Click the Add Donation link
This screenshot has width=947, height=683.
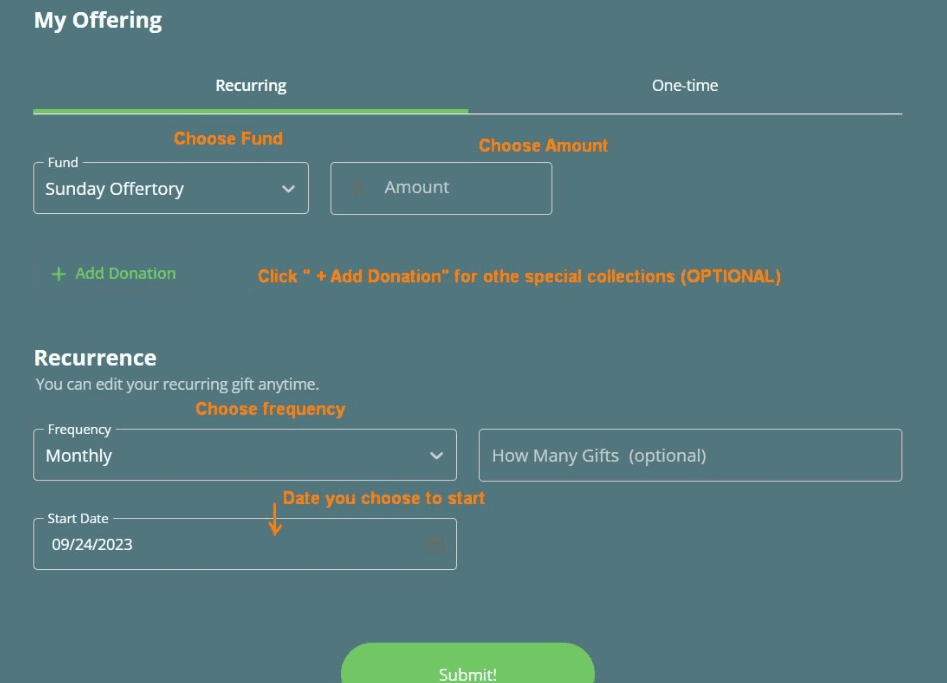coord(125,273)
